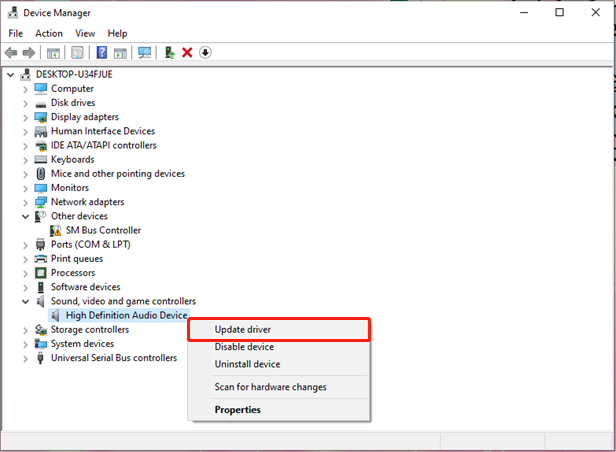Open the Help menu

tap(117, 33)
